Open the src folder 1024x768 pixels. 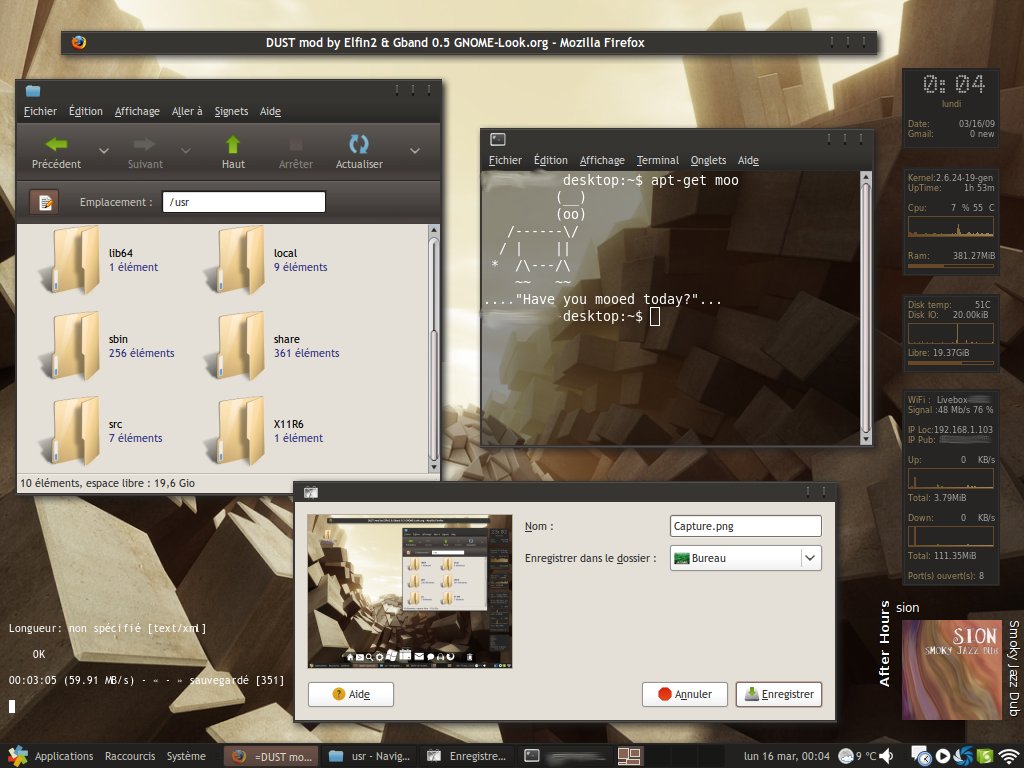[73, 431]
